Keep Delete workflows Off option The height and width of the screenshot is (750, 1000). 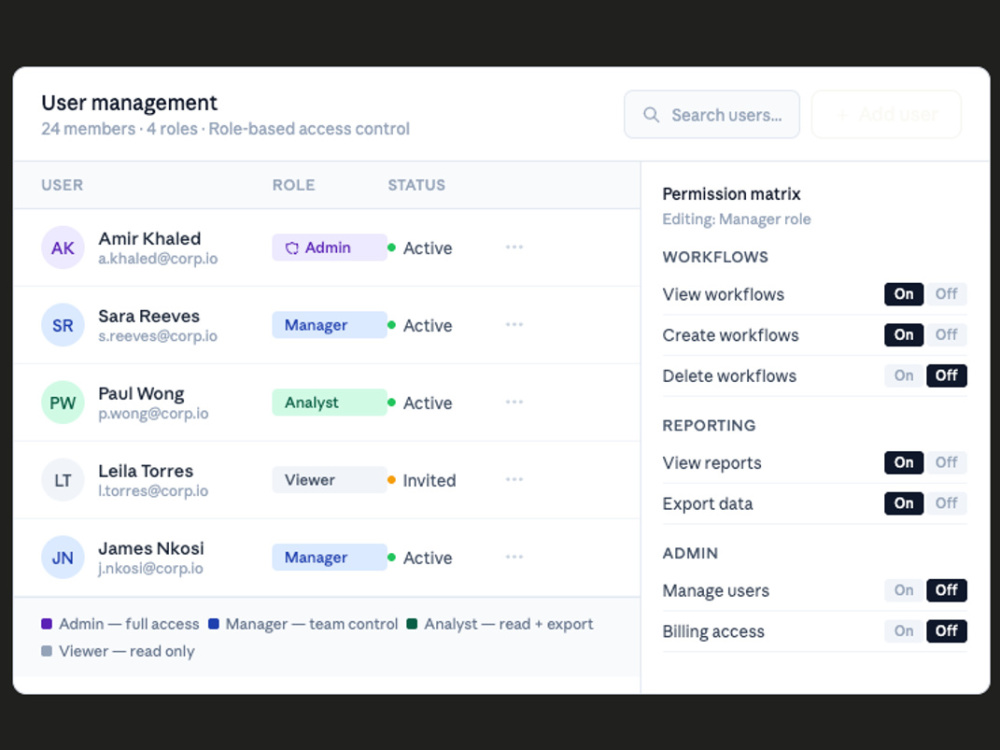[x=946, y=376]
